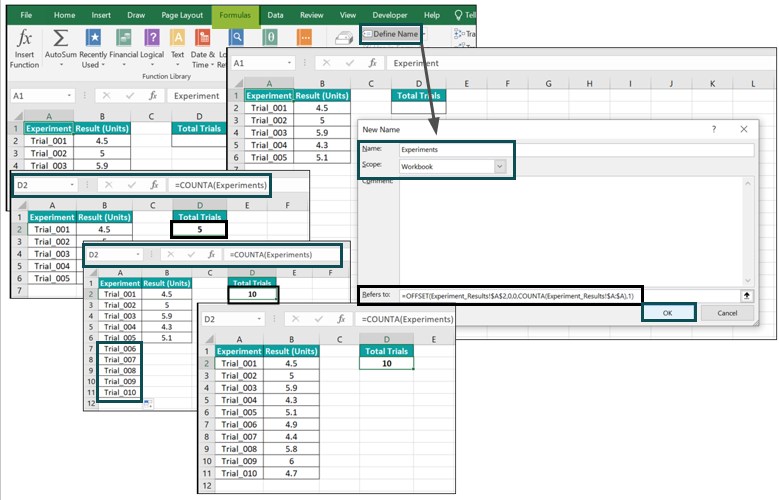Viewport: 779px width, 500px height.
Task: Click the Refers to OFFSET formula field
Action: [569, 296]
